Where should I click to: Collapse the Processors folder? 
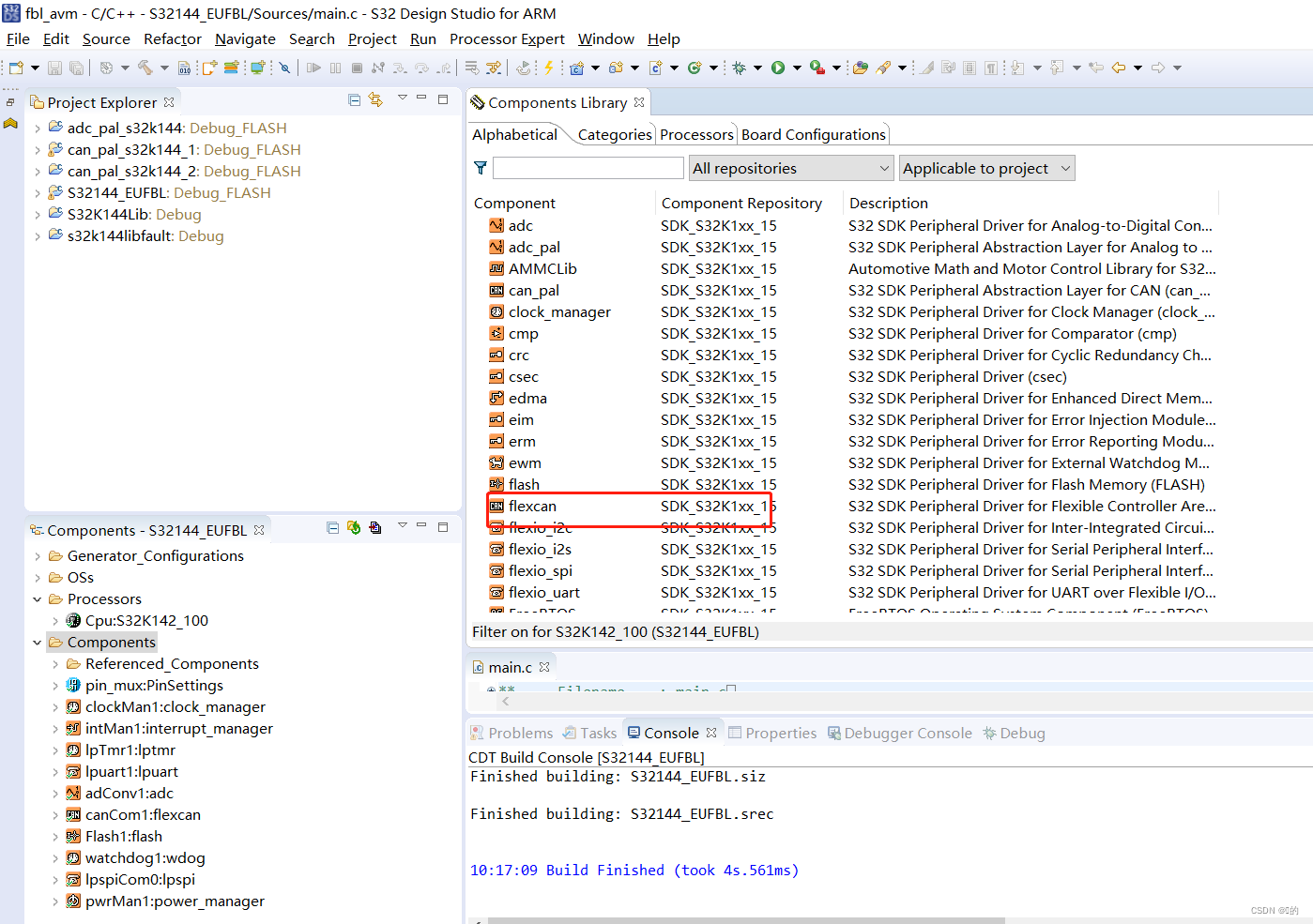pyautogui.click(x=38, y=599)
